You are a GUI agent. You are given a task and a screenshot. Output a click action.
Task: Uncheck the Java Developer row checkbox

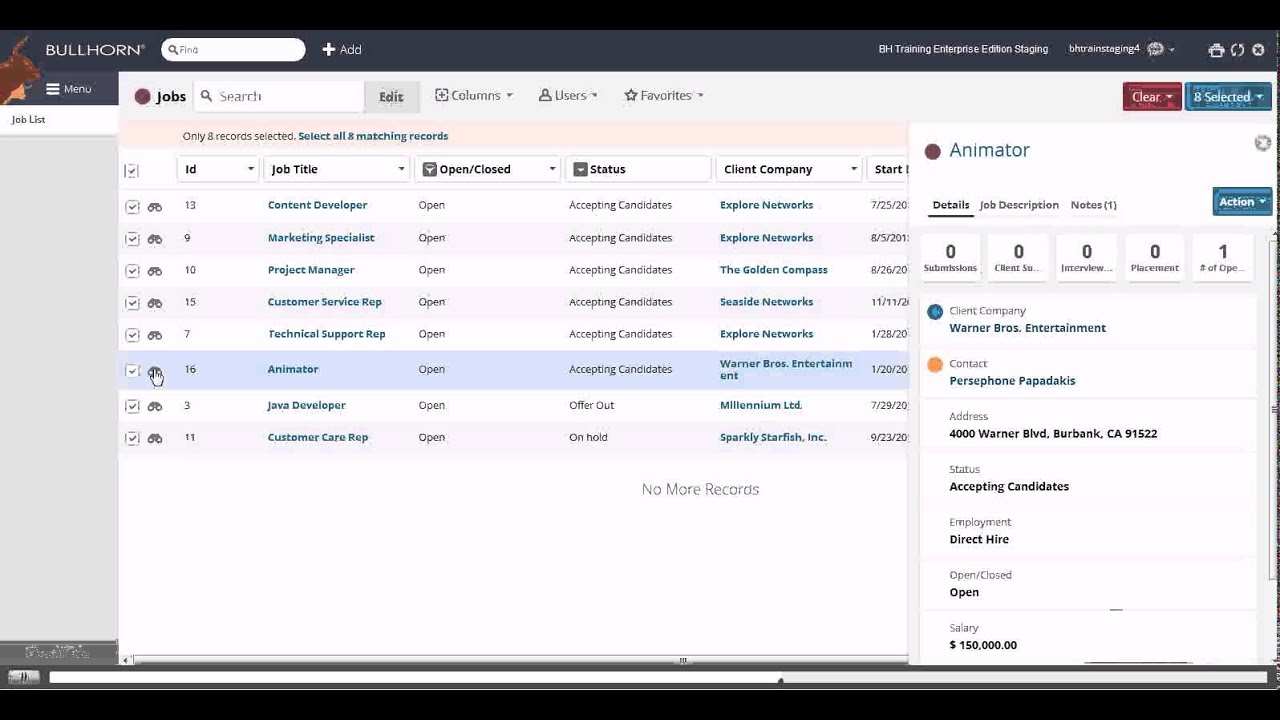pyautogui.click(x=132, y=406)
